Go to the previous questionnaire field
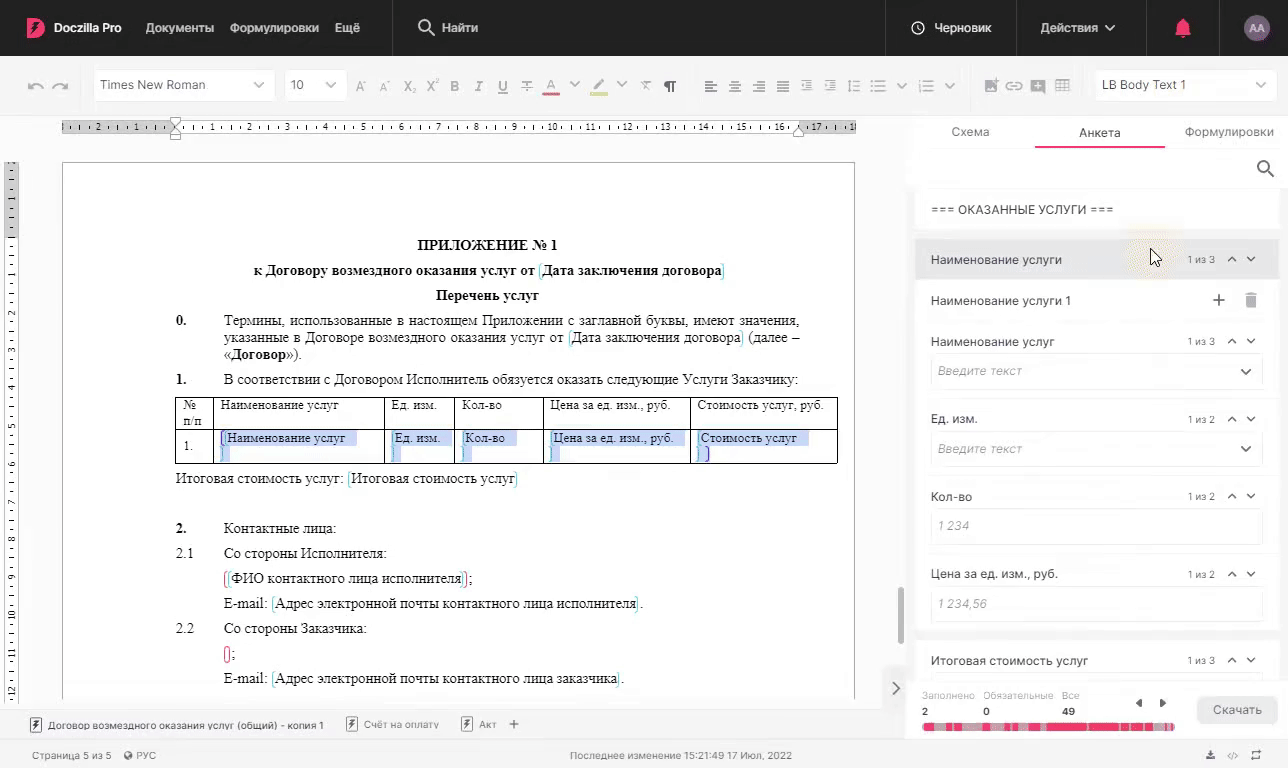The image size is (1288, 768). tap(1139, 703)
